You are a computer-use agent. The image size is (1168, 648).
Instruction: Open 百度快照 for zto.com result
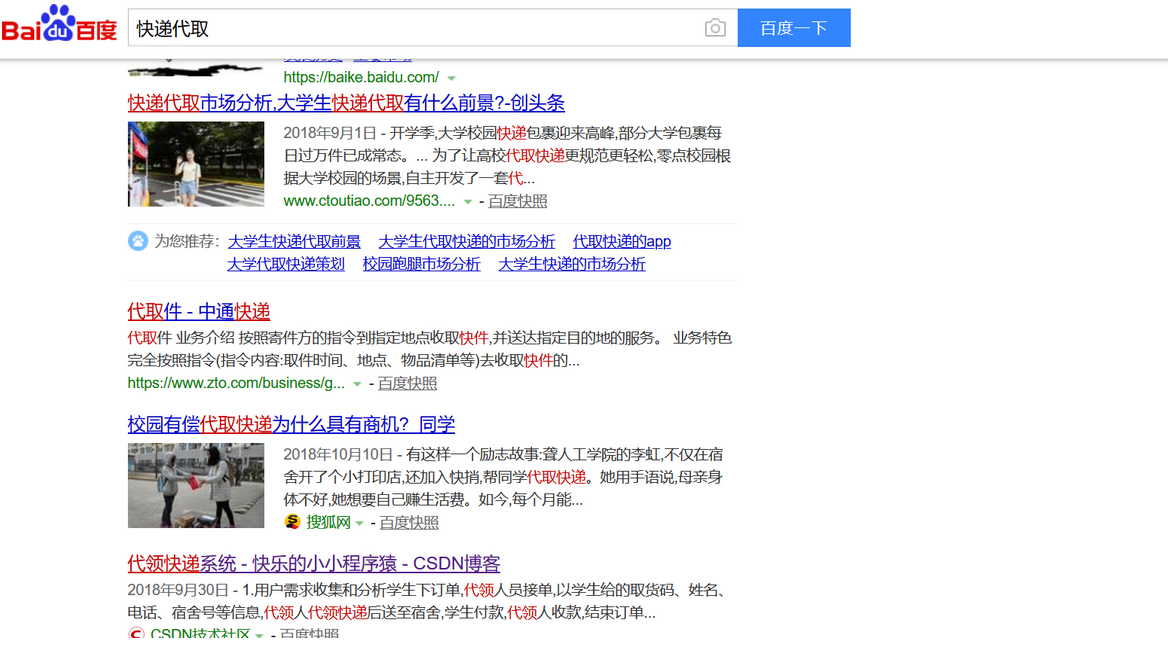407,384
